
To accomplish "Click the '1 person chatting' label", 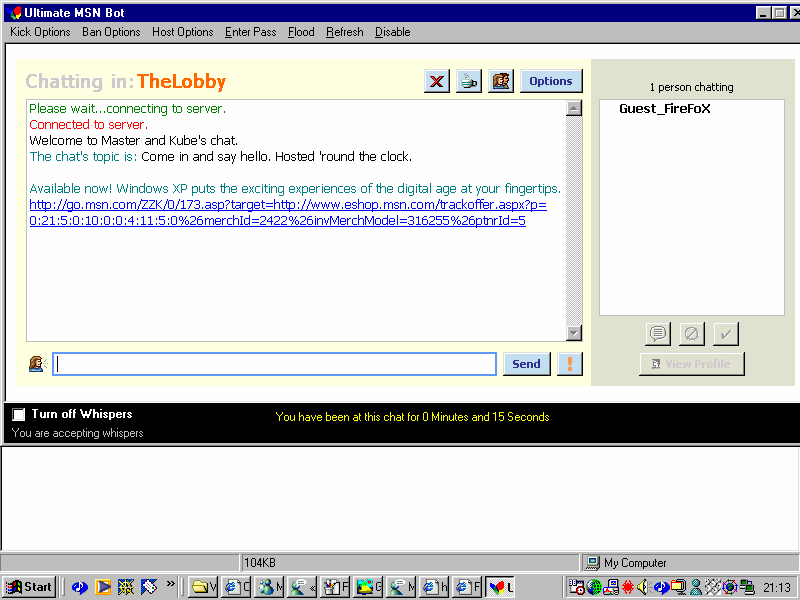I will click(691, 87).
